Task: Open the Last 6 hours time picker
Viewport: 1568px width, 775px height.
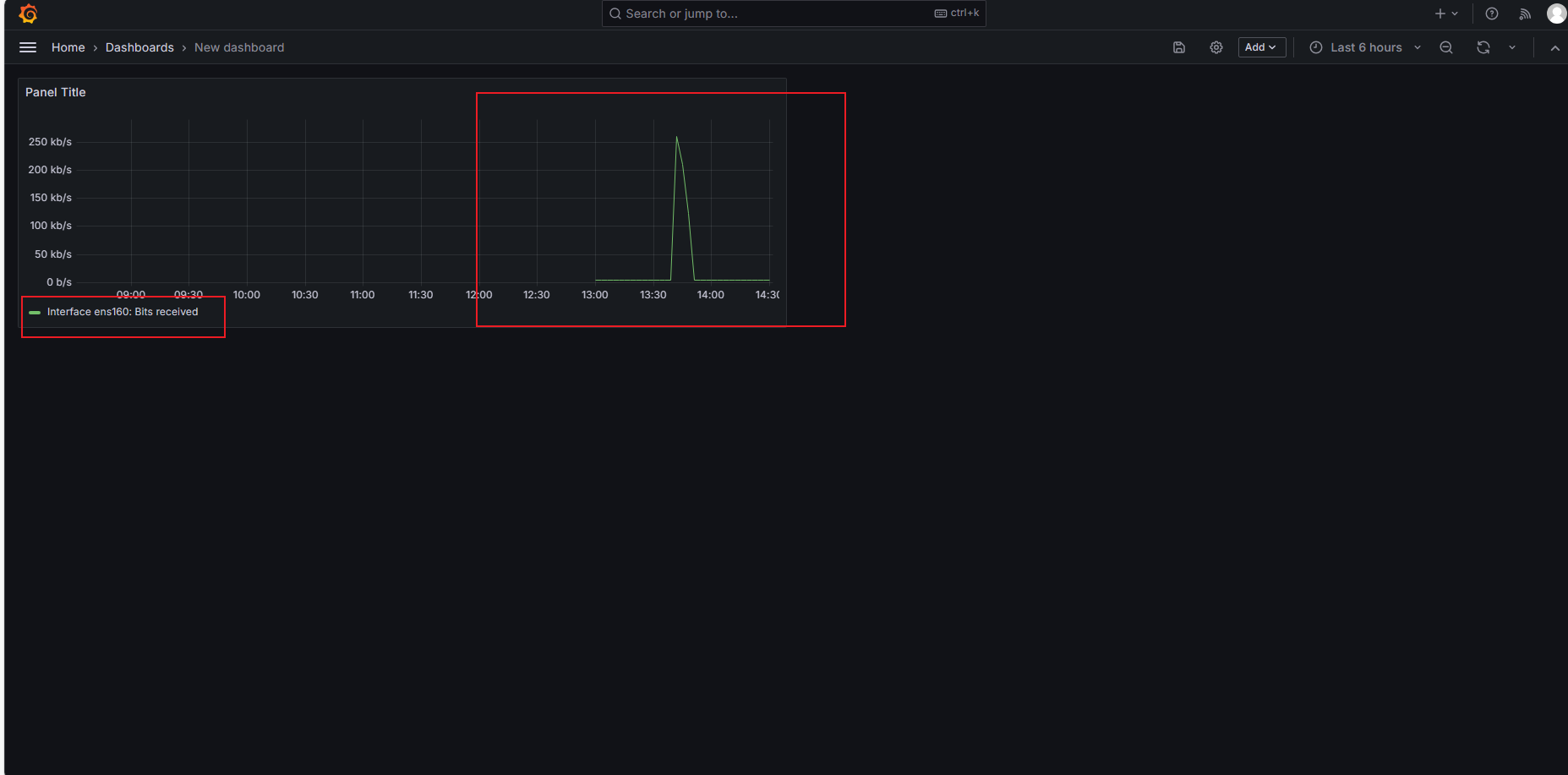Action: coord(1365,47)
